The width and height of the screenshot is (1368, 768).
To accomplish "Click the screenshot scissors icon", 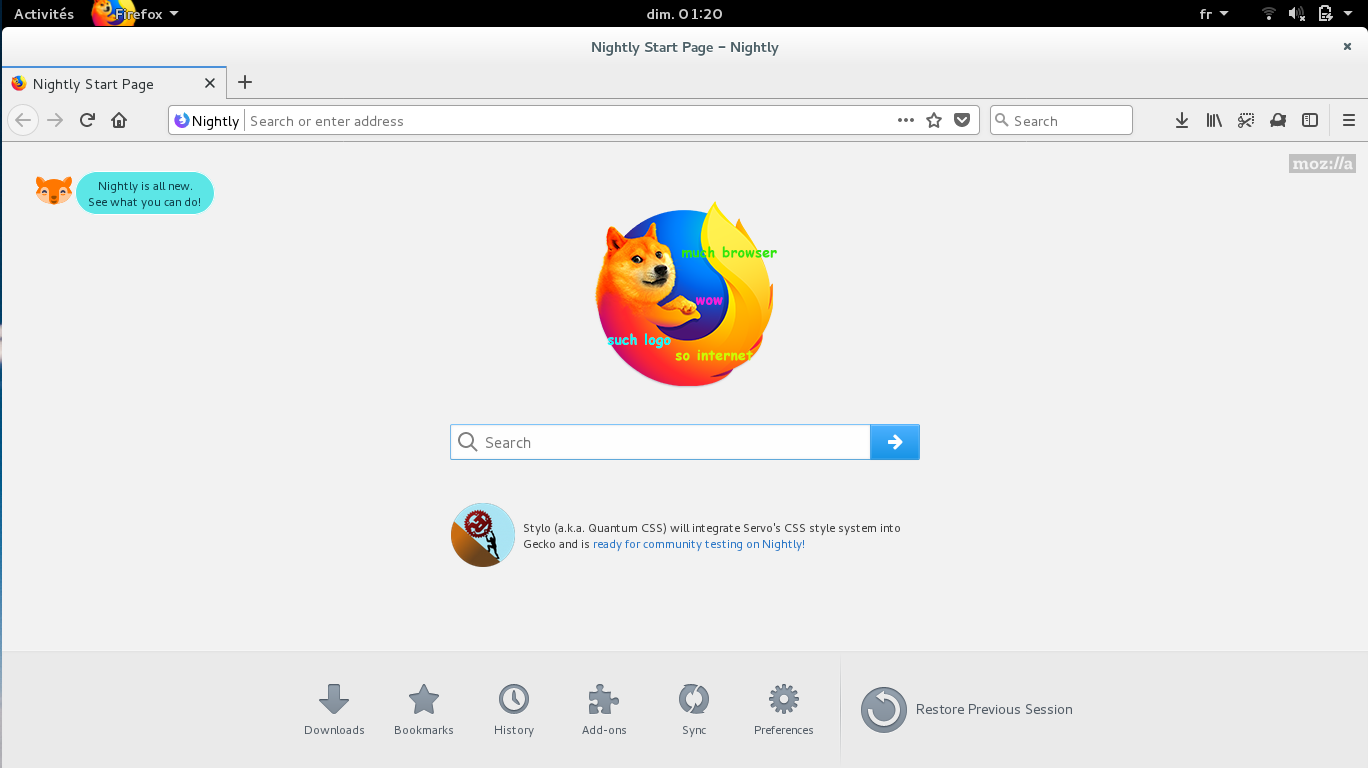I will click(1246, 120).
